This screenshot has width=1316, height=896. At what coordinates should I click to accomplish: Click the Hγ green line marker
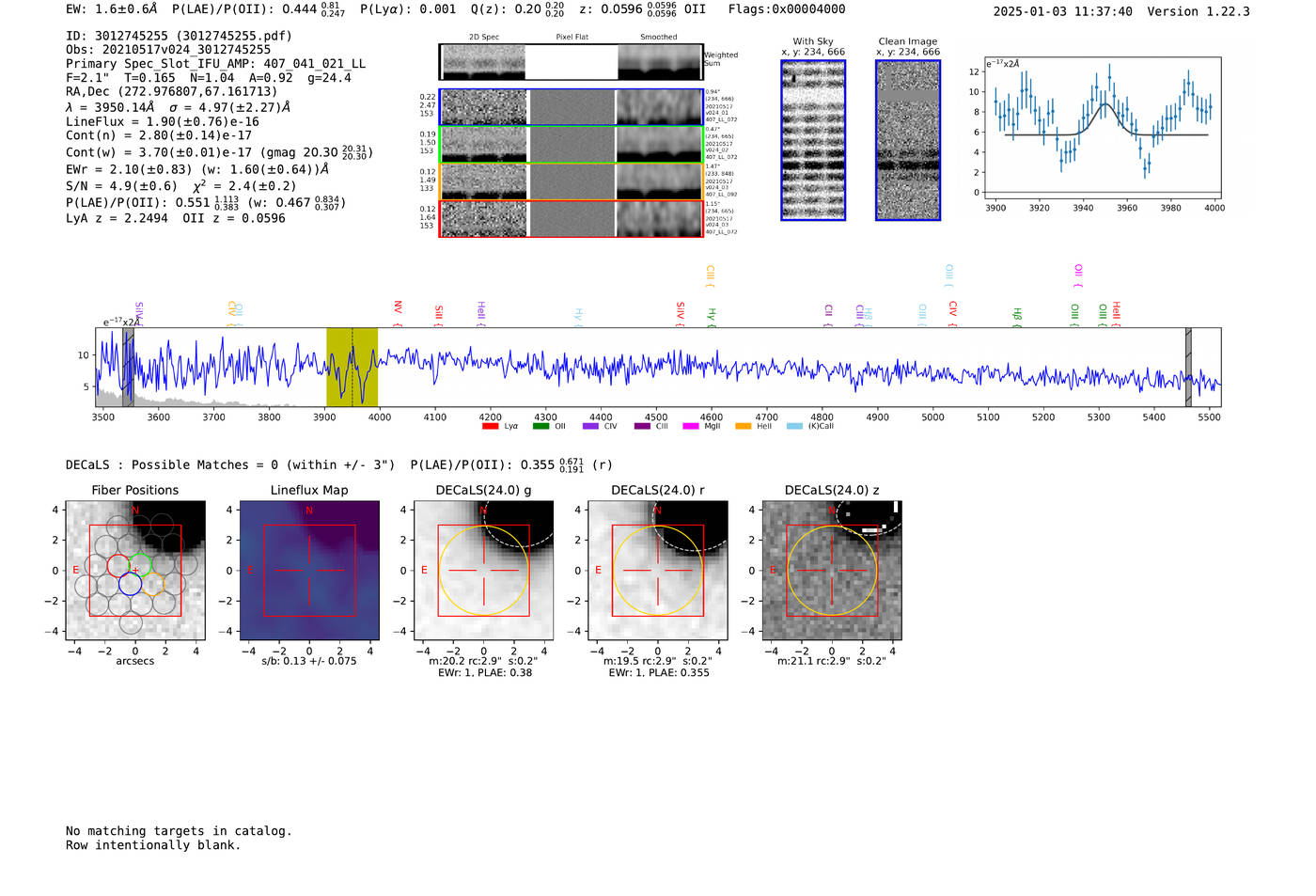point(712,318)
